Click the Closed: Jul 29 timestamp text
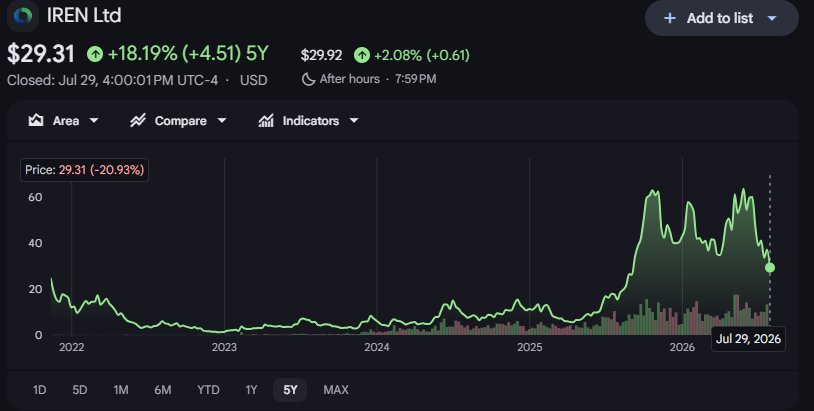The width and height of the screenshot is (814, 411). point(113,80)
